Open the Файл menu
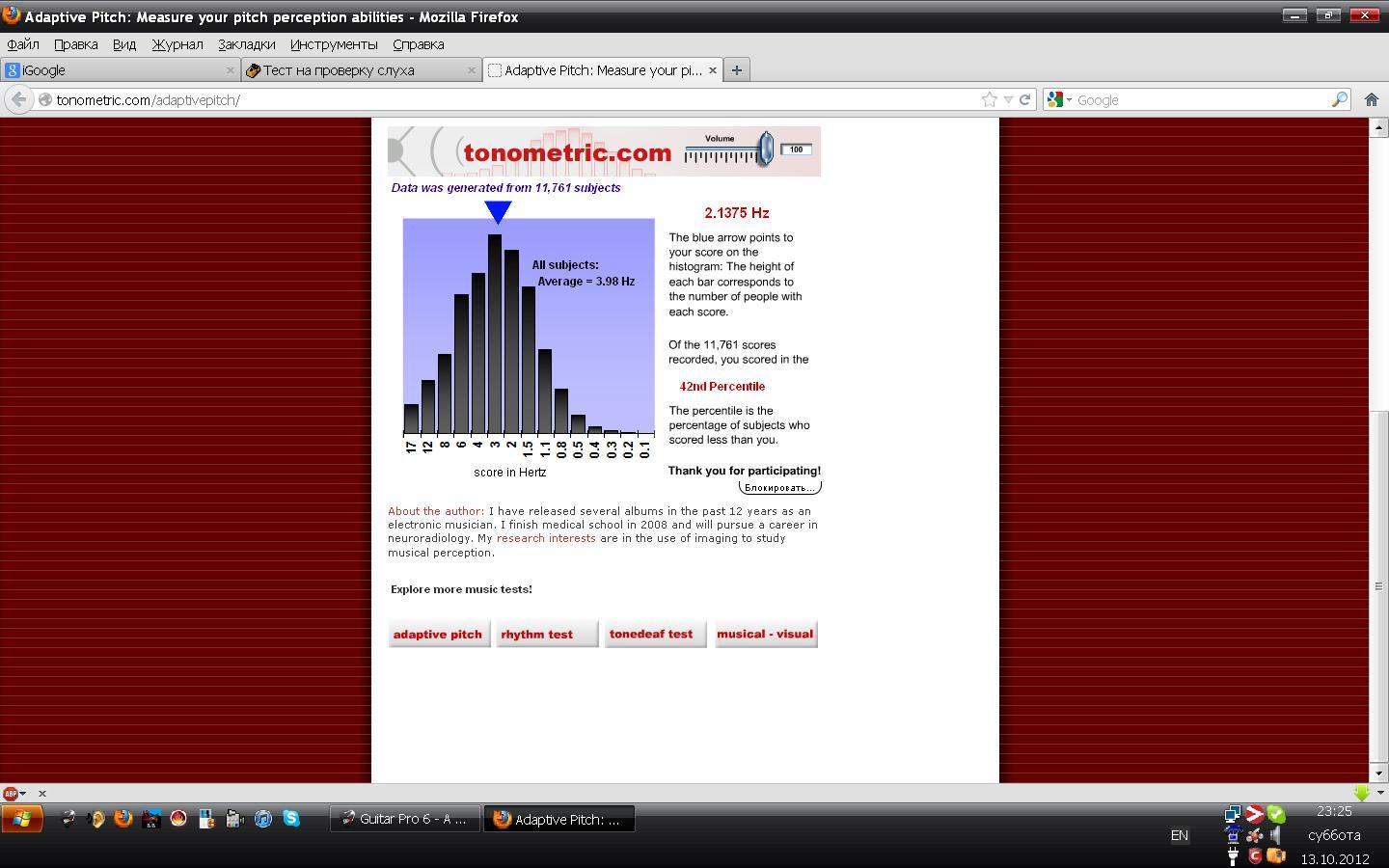 [23, 44]
